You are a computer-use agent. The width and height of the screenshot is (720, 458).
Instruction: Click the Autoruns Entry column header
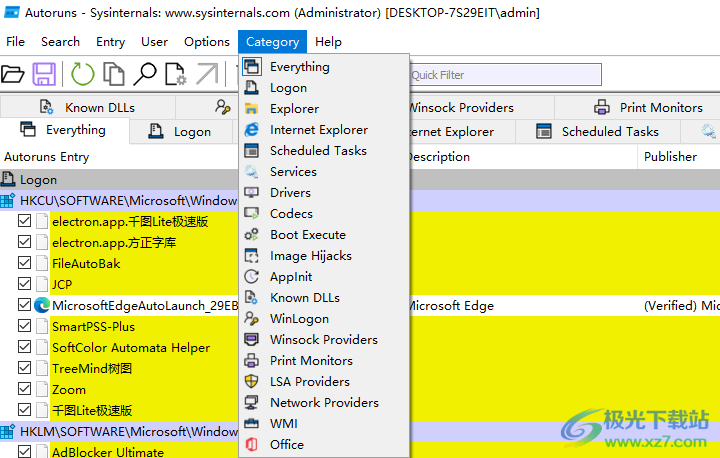coord(119,157)
